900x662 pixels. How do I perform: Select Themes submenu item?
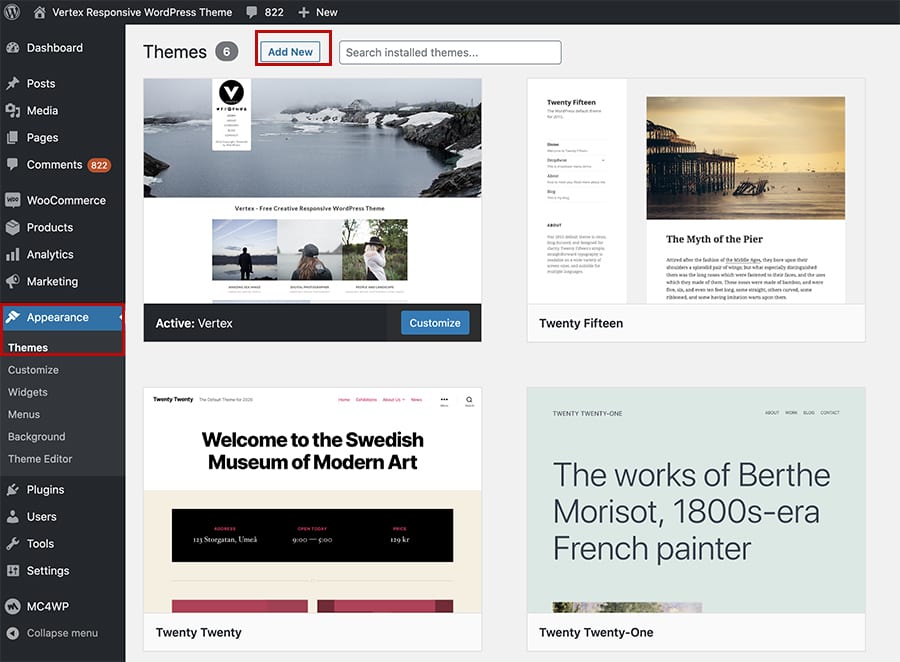tap(28, 347)
